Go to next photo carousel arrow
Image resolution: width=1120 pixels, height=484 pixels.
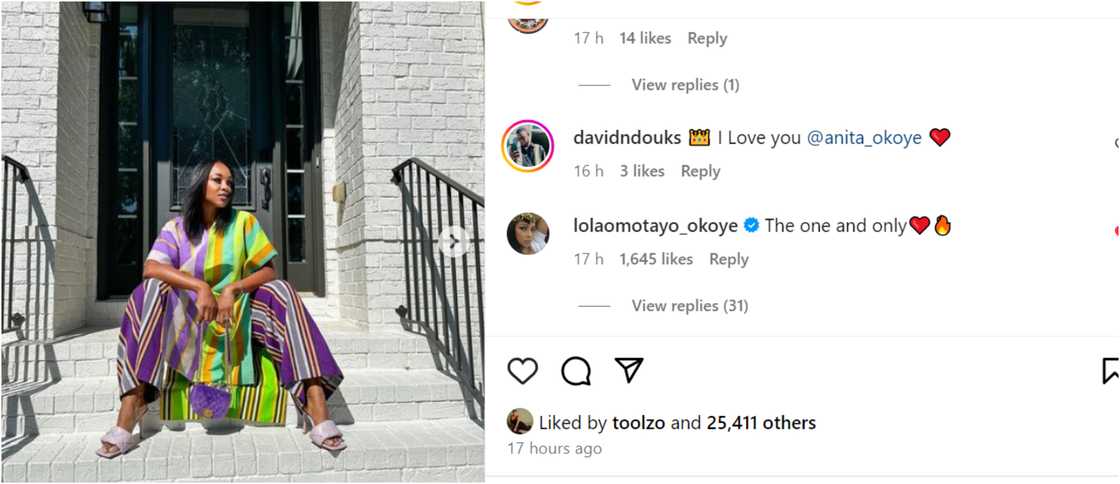click(453, 241)
